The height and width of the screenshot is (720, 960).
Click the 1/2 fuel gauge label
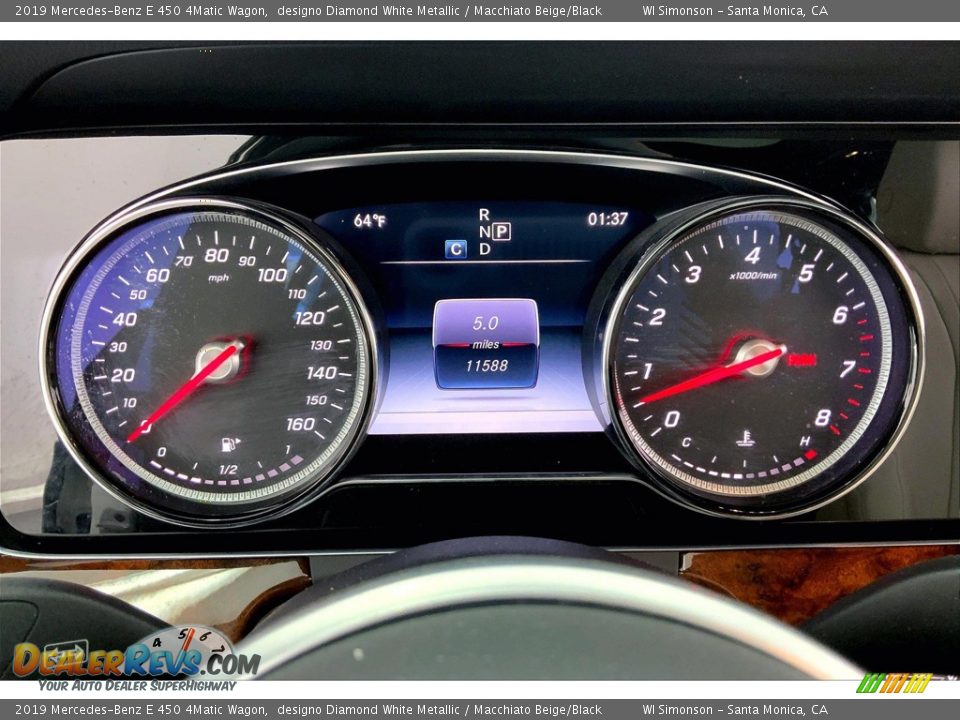(x=228, y=470)
